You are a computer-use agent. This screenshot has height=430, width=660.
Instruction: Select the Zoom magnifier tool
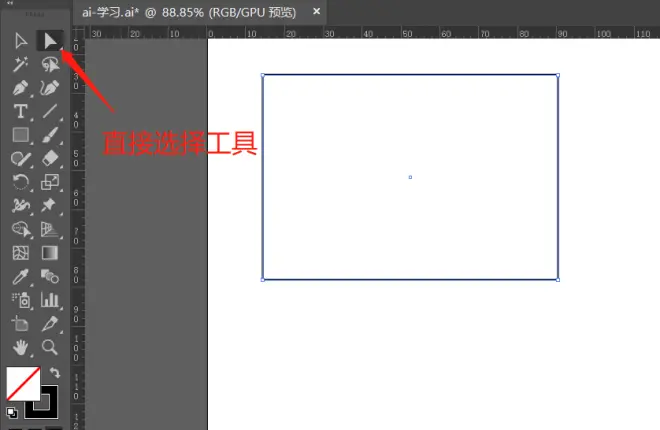coord(50,348)
